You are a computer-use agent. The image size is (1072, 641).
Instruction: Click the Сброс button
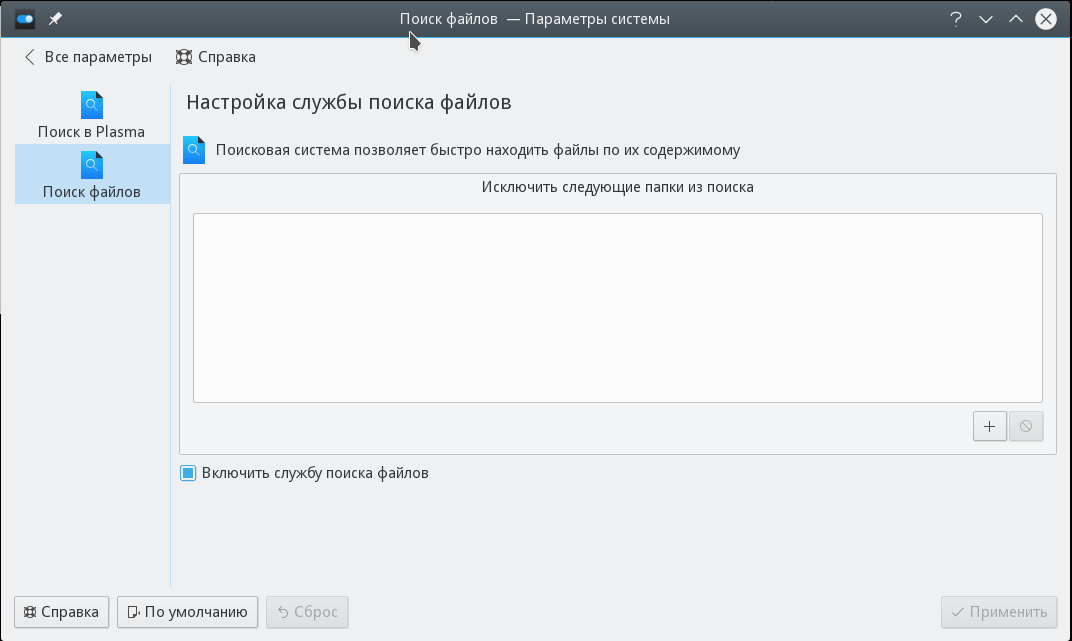[x=307, y=612]
